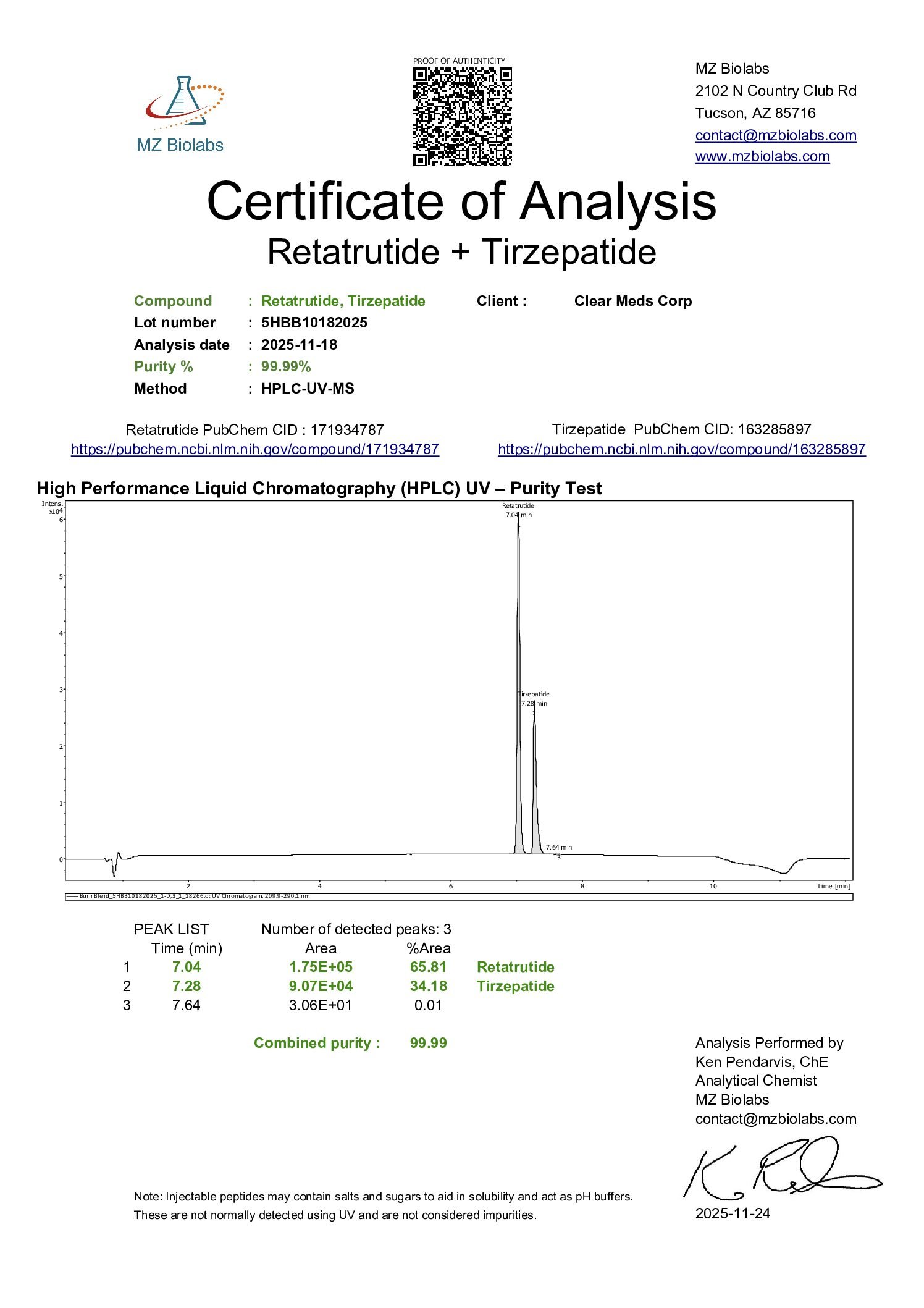
Task: Follow the Tirzepatide PubChem compound URL
Action: [x=681, y=449]
